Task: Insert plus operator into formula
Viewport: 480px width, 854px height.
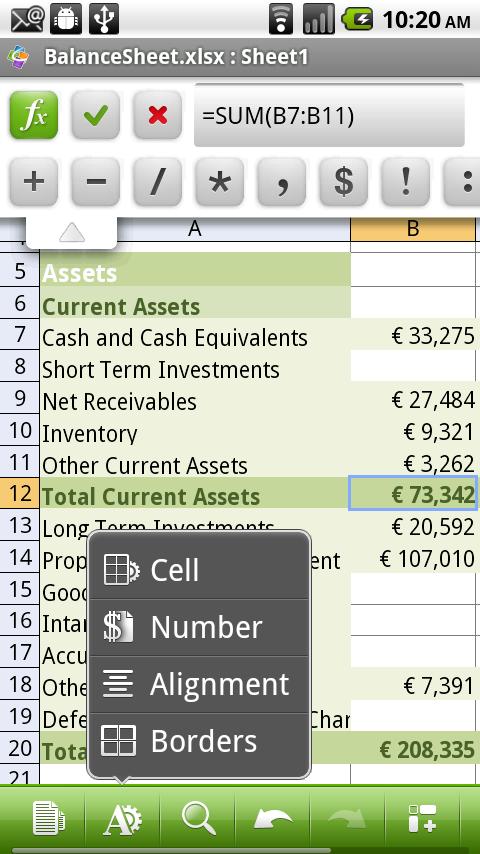Action: (34, 181)
